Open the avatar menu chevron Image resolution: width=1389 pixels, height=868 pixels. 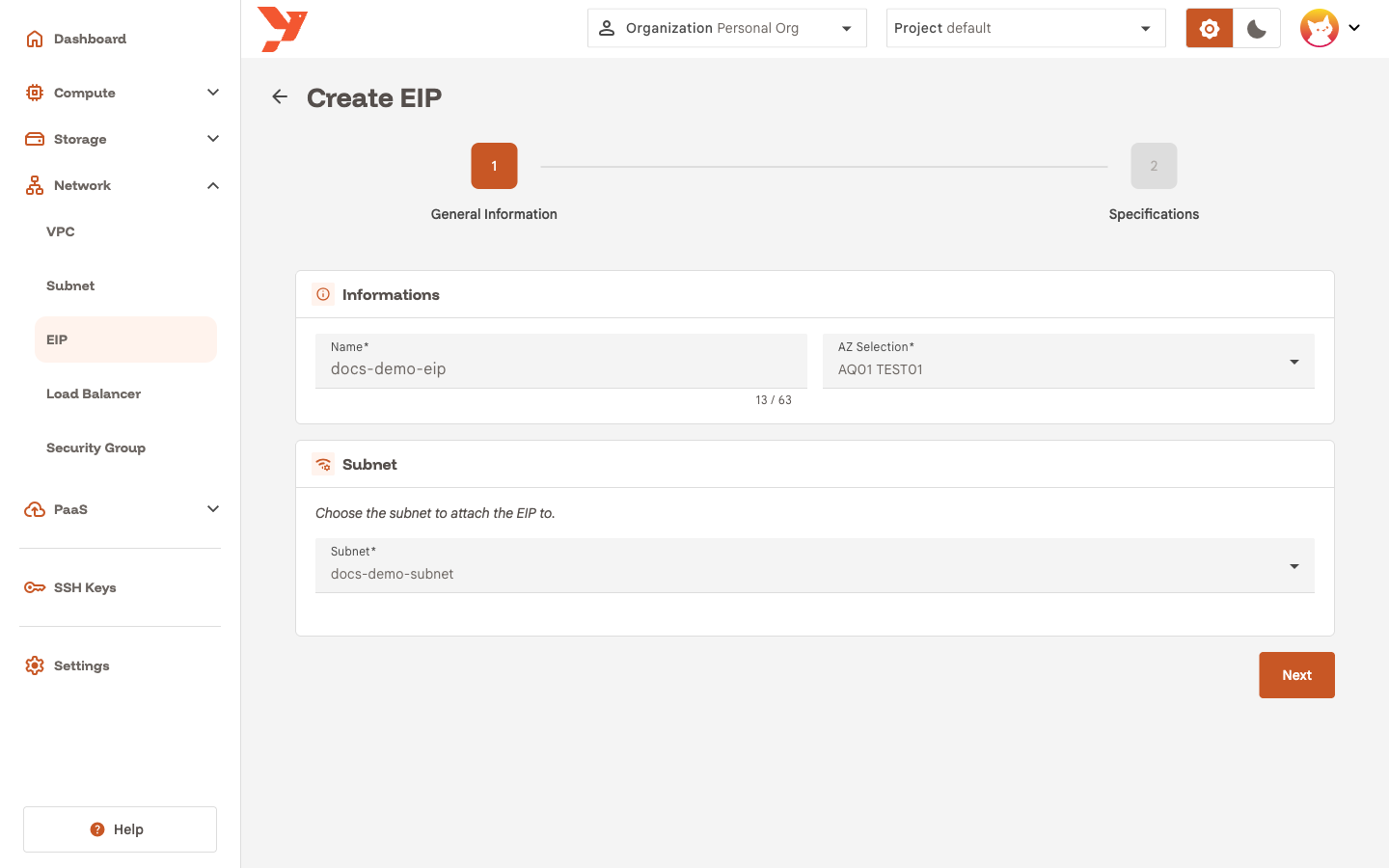tap(1354, 28)
